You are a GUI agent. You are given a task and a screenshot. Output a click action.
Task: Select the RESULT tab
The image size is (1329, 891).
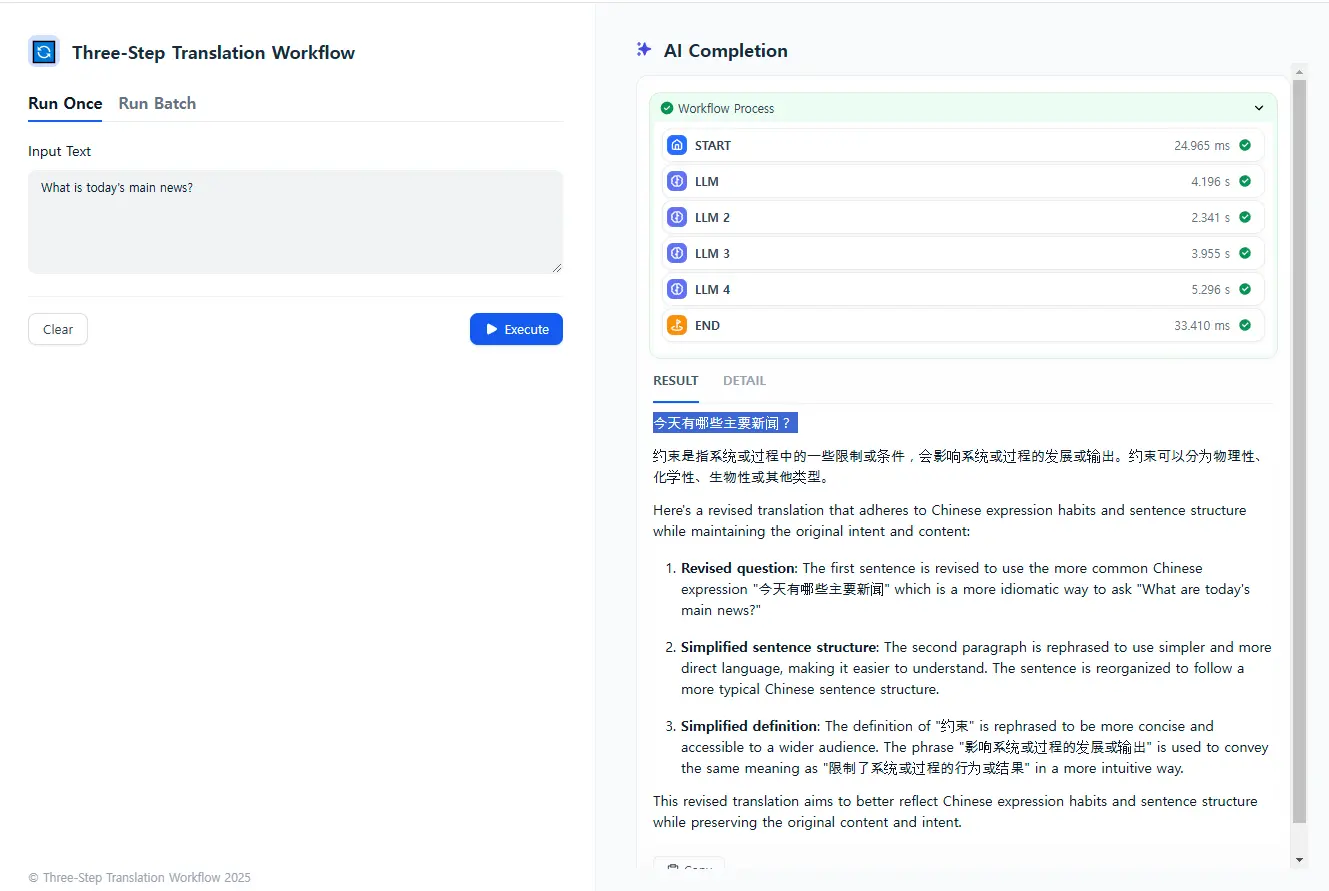point(676,380)
